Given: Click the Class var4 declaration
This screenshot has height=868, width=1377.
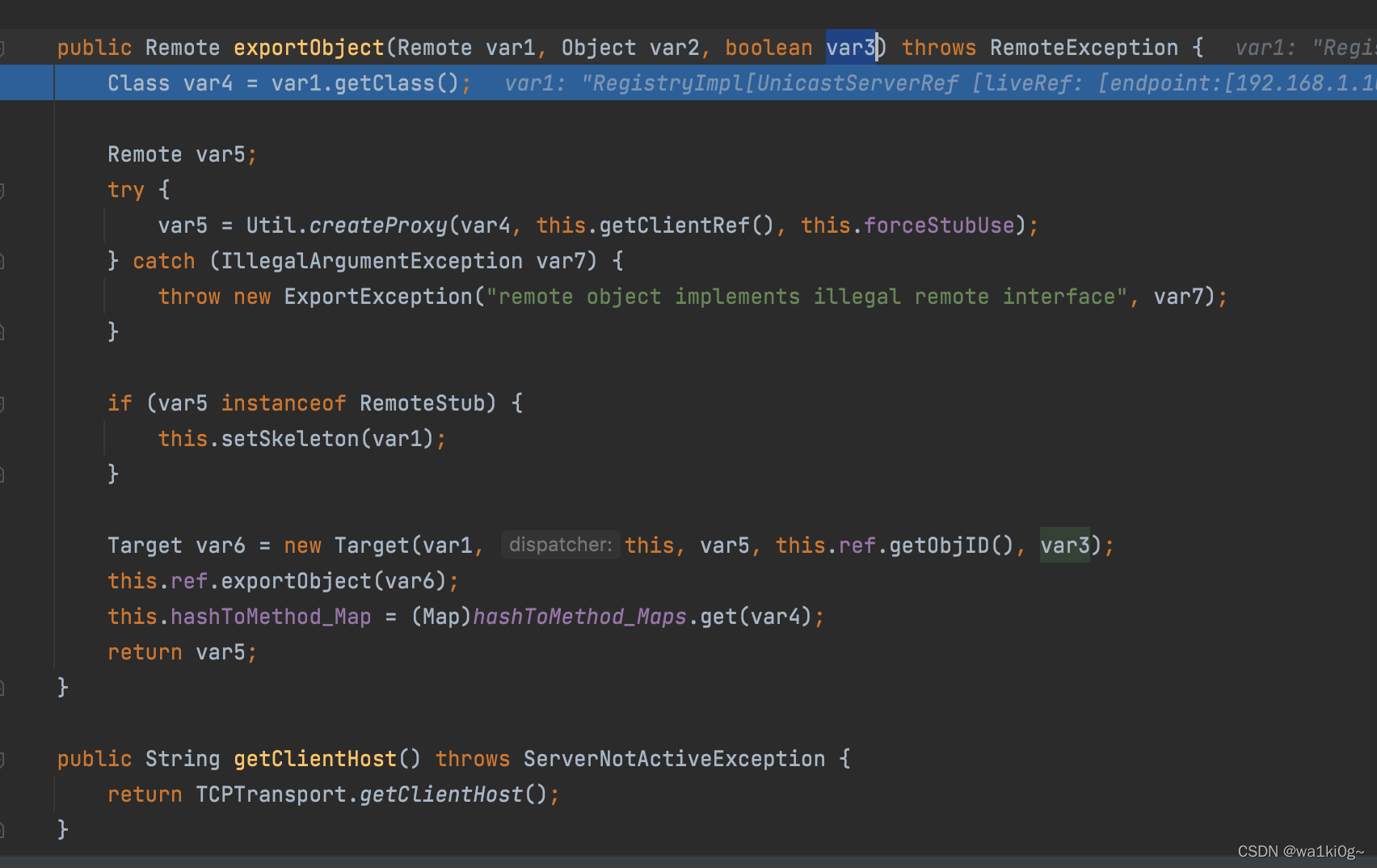Looking at the screenshot, I should pos(170,83).
